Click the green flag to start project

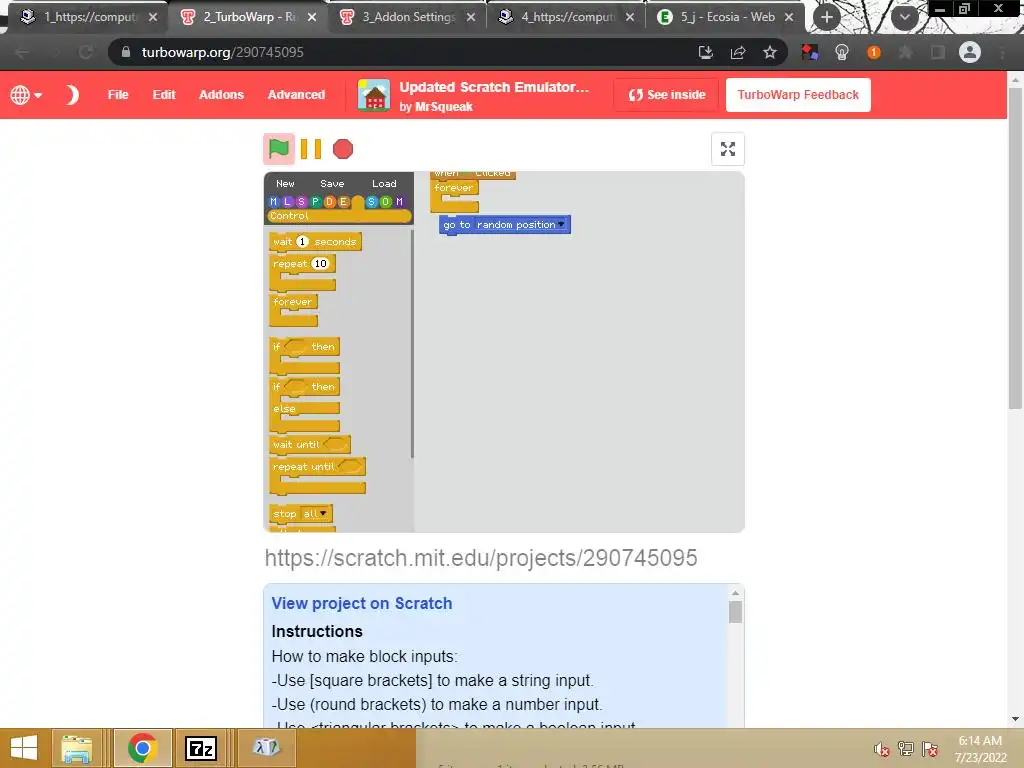[x=279, y=149]
